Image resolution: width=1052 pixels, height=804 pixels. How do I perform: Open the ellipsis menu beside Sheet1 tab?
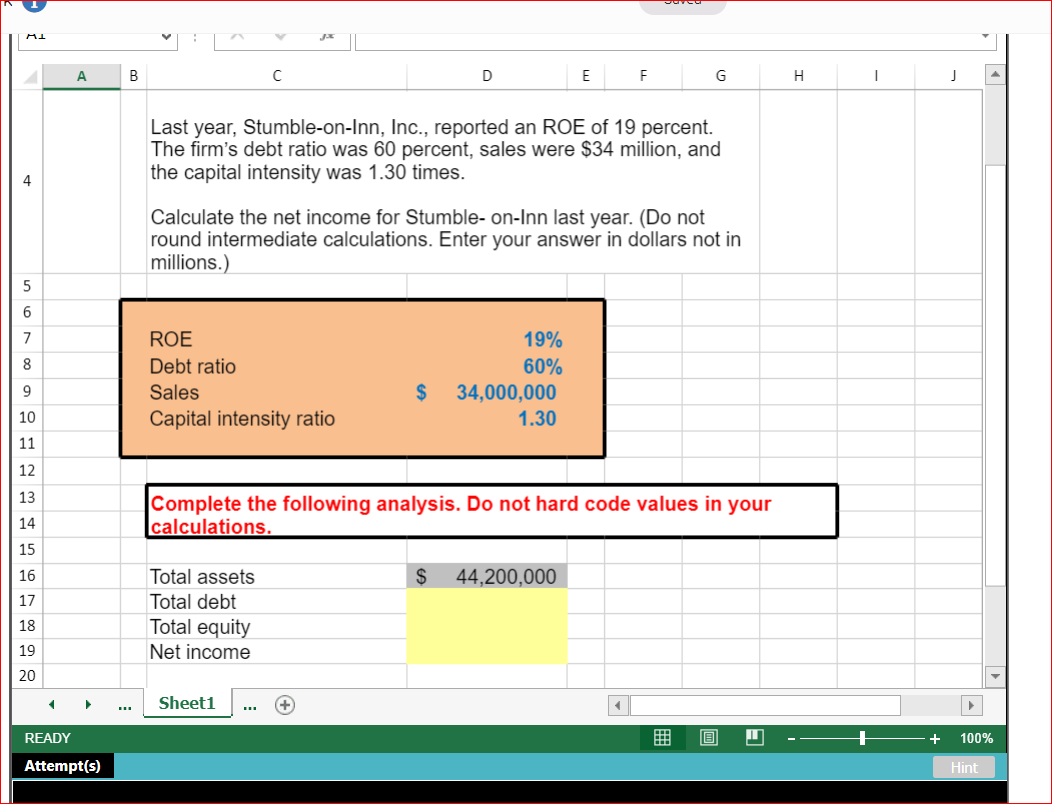[x=249, y=705]
